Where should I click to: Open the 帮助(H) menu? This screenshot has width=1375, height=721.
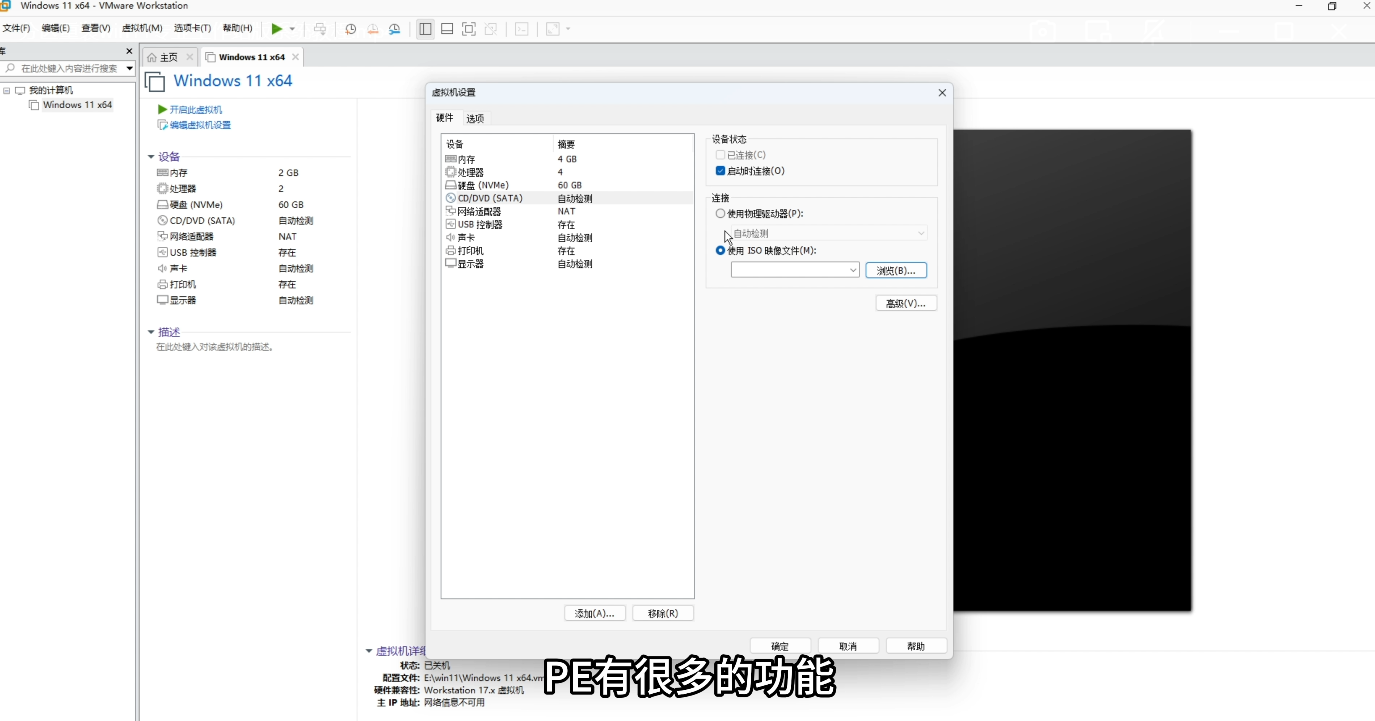(x=237, y=28)
